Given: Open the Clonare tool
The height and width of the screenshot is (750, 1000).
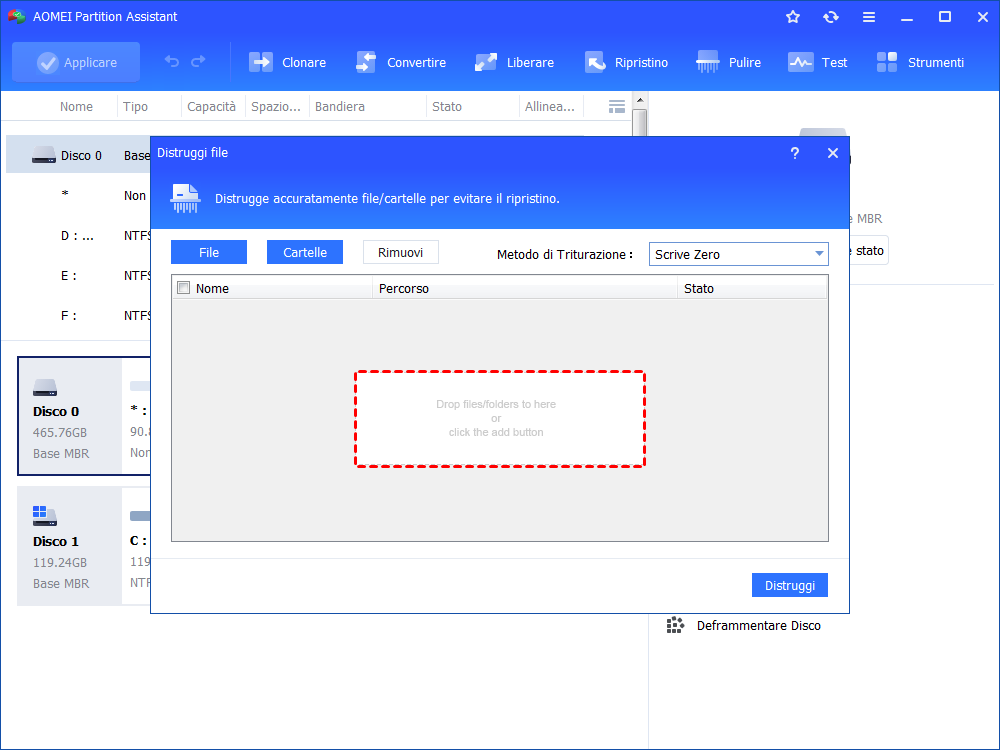Looking at the screenshot, I should pos(288,62).
